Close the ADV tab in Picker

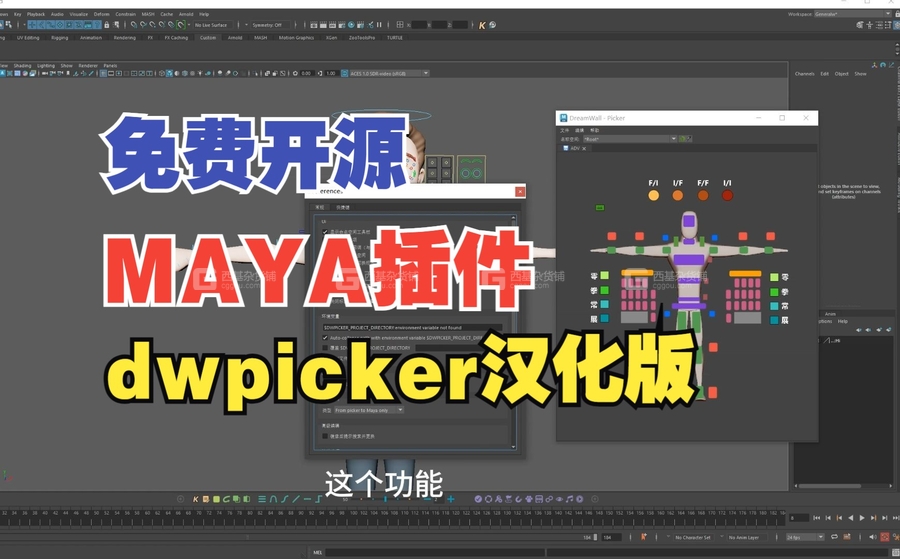pos(584,149)
